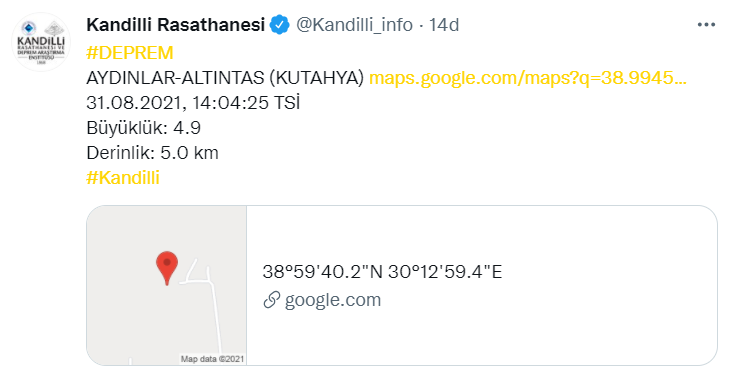
Task: Click the 31.08.2021, 14:04:25 TSİ date line
Action: point(193,103)
